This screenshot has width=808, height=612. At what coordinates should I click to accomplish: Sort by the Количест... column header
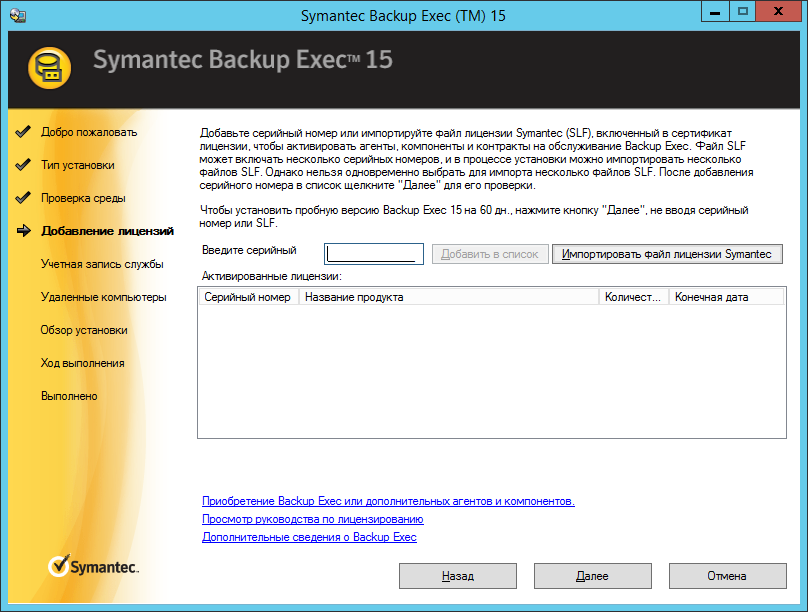tap(633, 297)
